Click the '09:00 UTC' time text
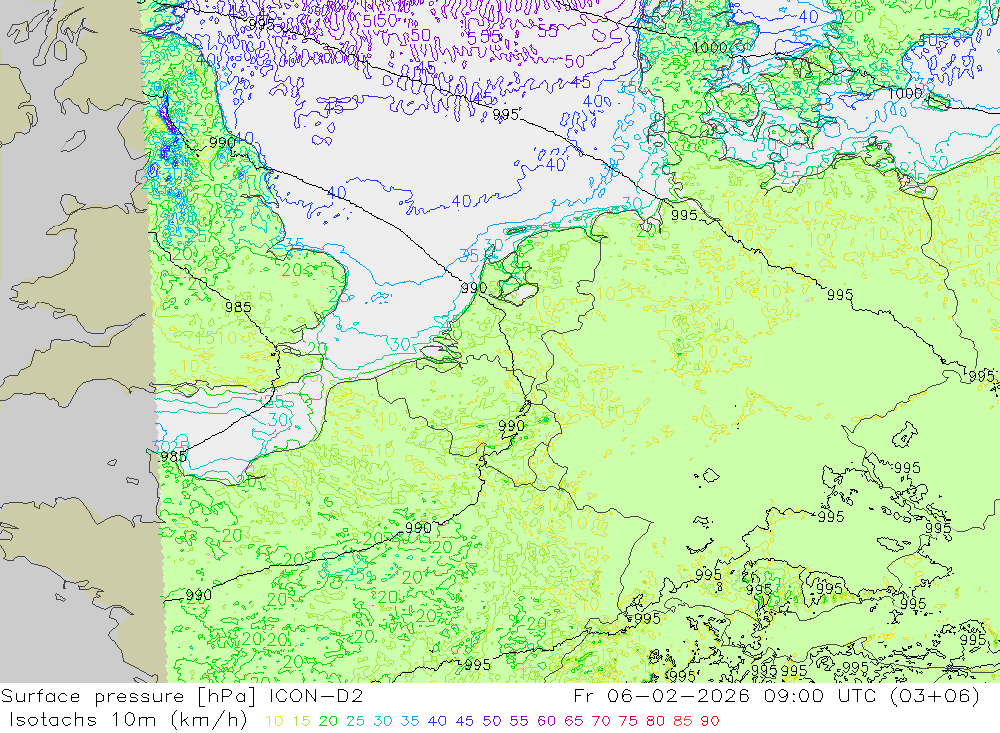Image resolution: width=1000 pixels, height=733 pixels. click(x=820, y=695)
